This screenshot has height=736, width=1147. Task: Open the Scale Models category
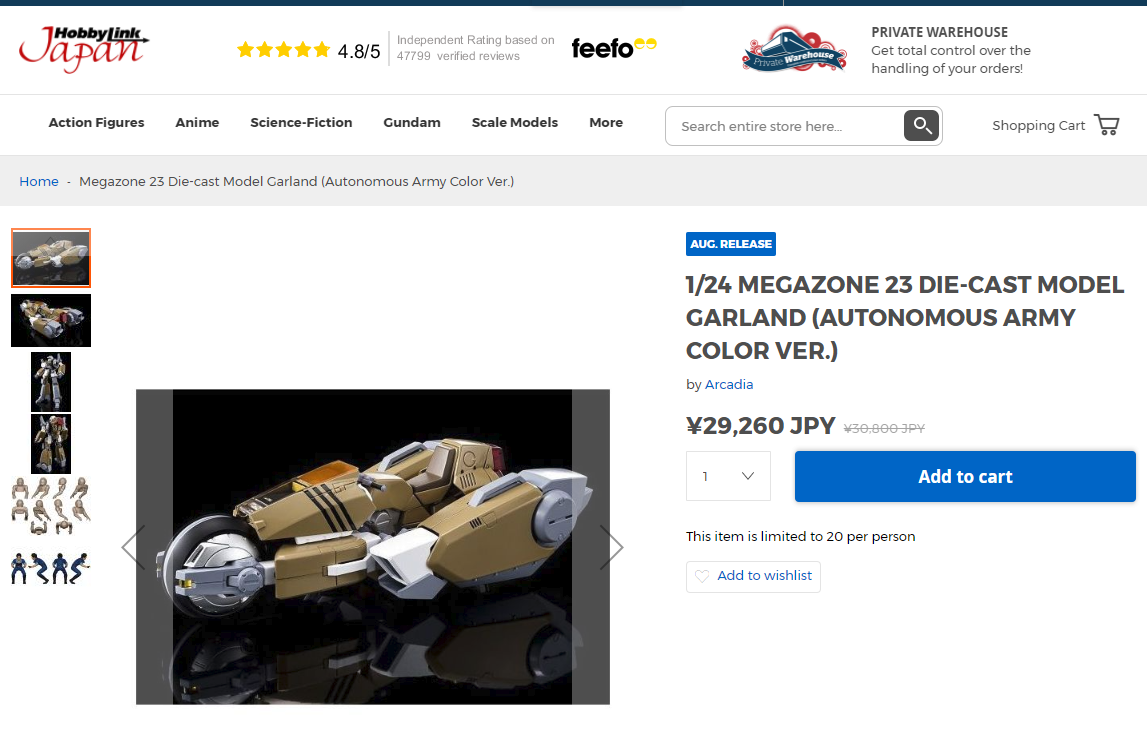(515, 123)
